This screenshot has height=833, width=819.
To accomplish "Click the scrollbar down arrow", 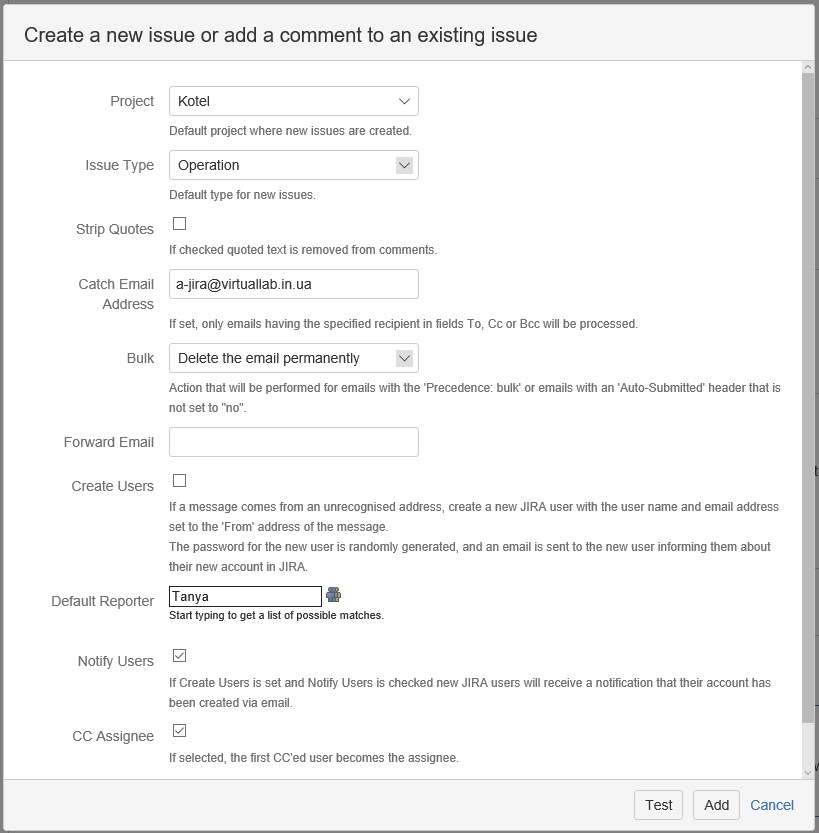I will pyautogui.click(x=808, y=772).
